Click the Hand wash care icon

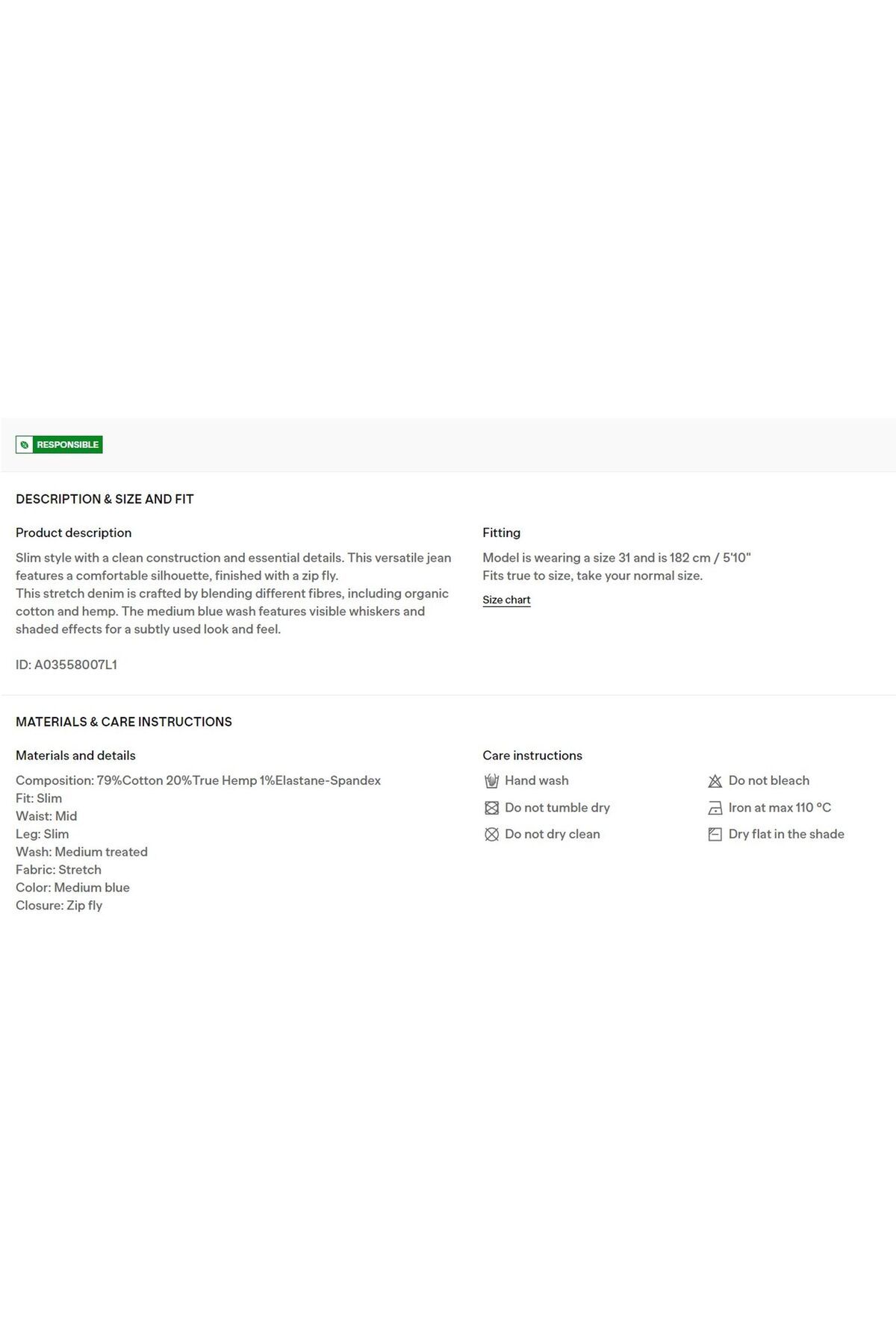tap(491, 781)
